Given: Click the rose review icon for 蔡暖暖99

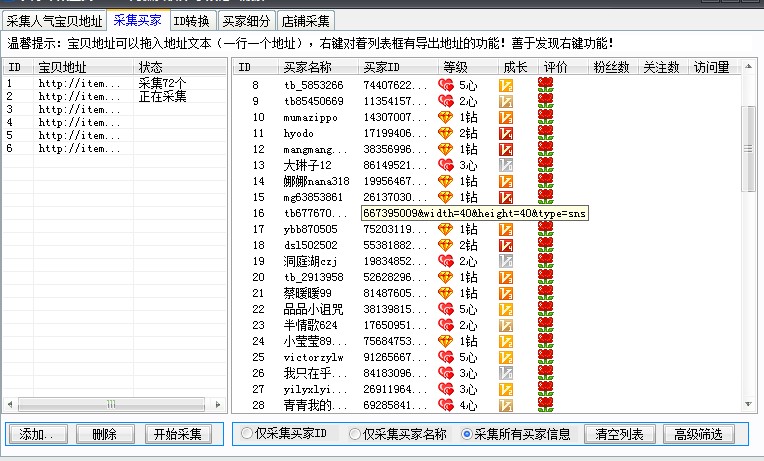Looking at the screenshot, I should tap(546, 294).
